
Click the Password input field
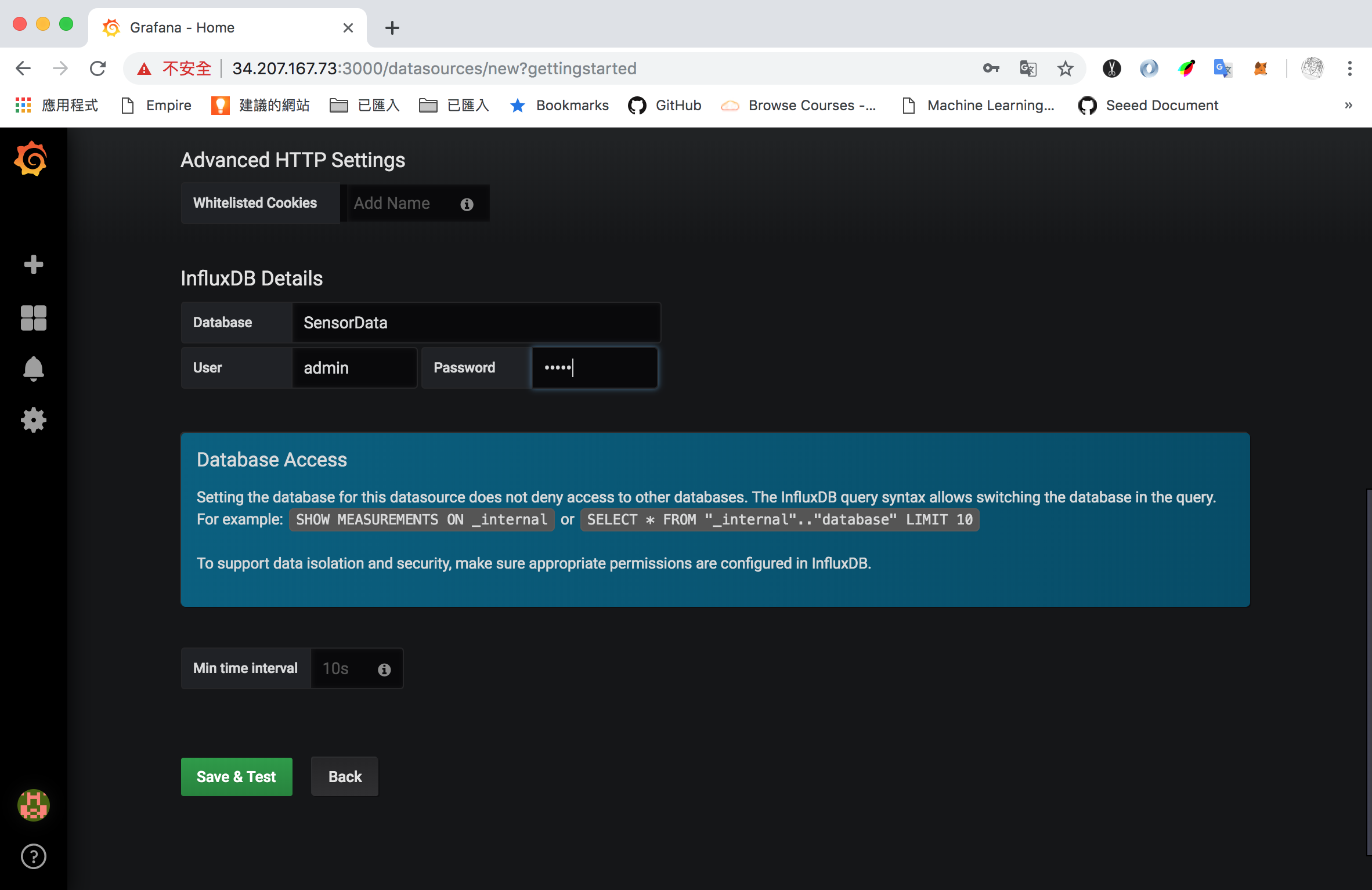(x=595, y=368)
